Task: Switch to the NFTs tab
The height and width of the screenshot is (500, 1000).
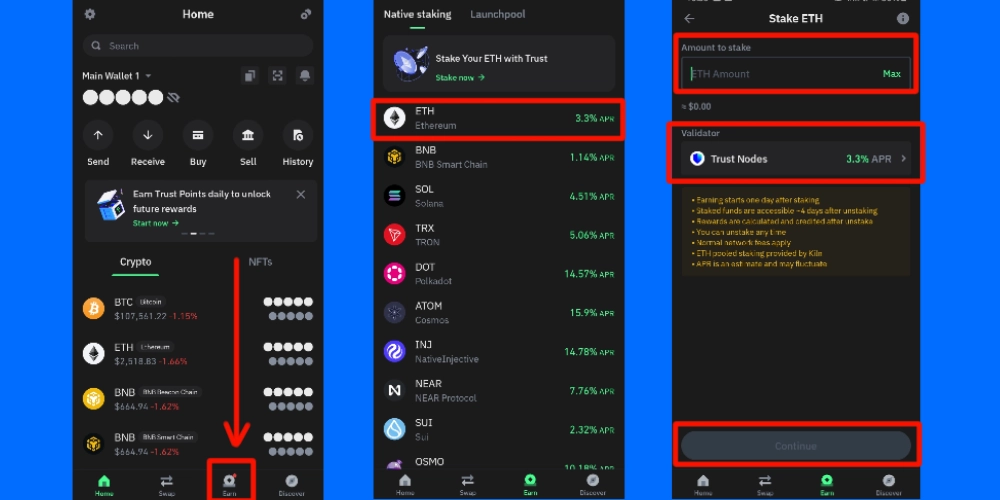Action: pyautogui.click(x=260, y=262)
